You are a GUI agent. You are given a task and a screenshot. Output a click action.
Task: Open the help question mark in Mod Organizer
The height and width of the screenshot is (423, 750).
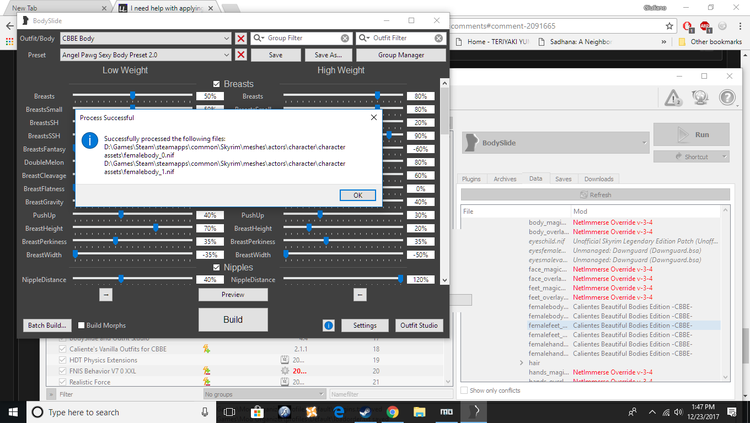tap(727, 98)
